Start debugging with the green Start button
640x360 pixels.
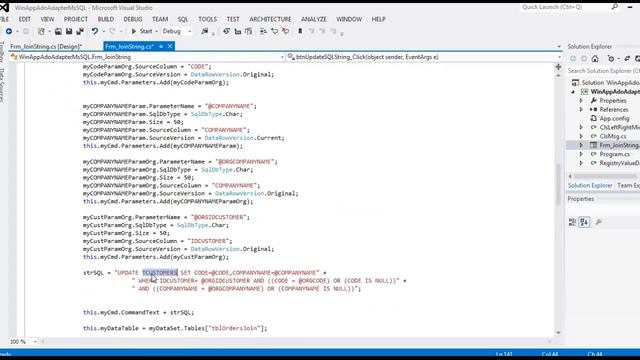pos(142,31)
